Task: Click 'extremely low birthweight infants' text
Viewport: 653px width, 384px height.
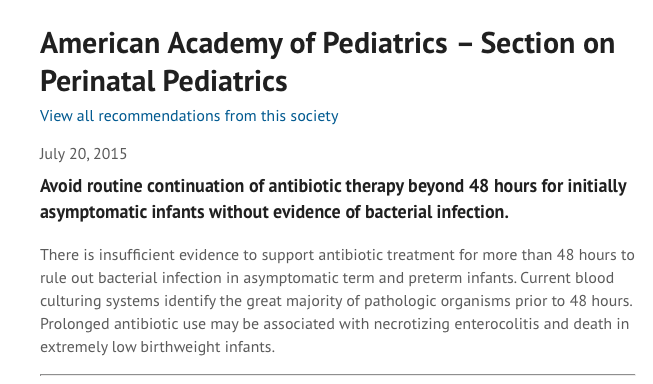Action: tap(157, 347)
